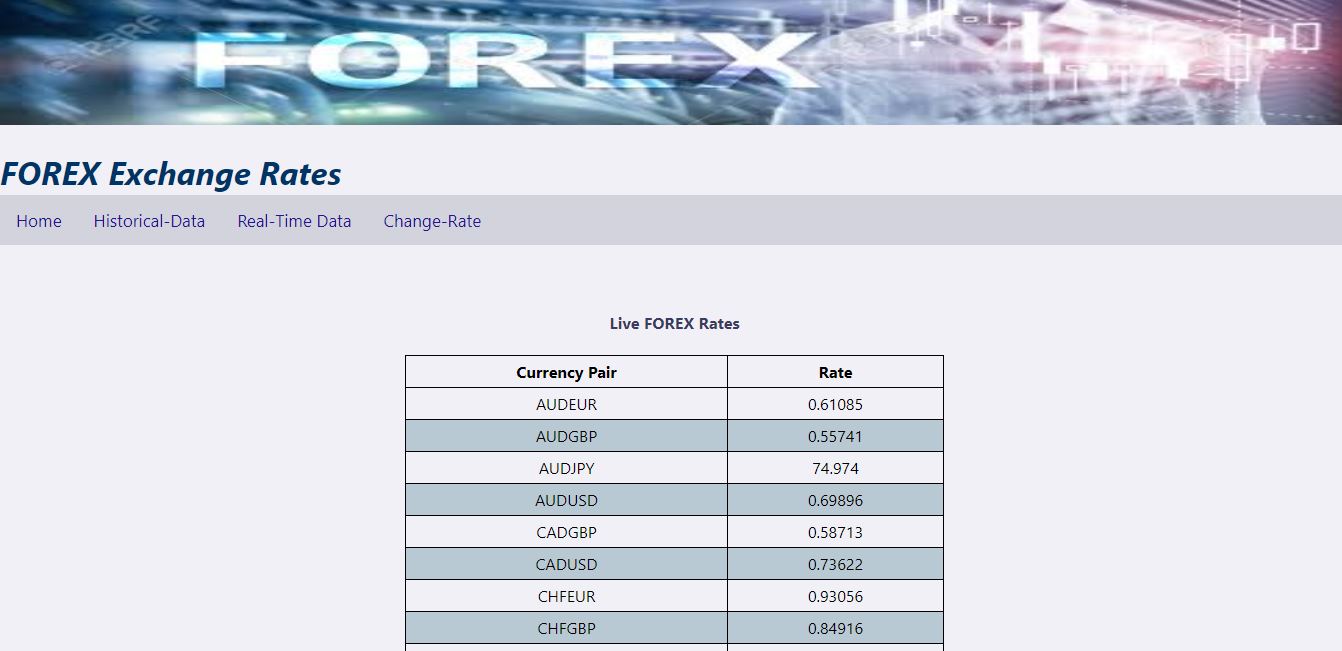Select the CHFGBP row
The image size is (1342, 651).
point(566,627)
